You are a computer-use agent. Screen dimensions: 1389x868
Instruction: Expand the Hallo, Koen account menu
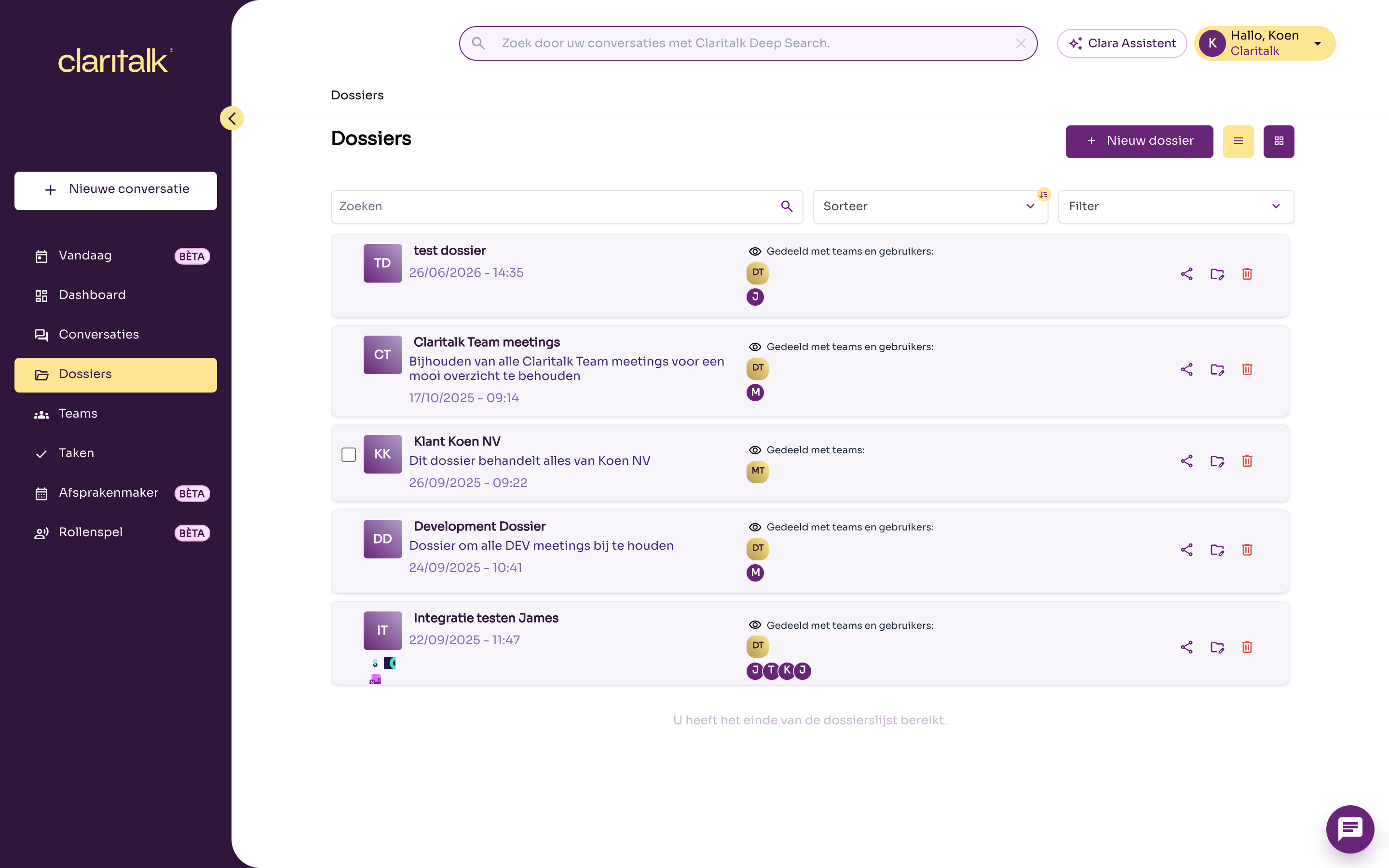pyautogui.click(x=1265, y=43)
